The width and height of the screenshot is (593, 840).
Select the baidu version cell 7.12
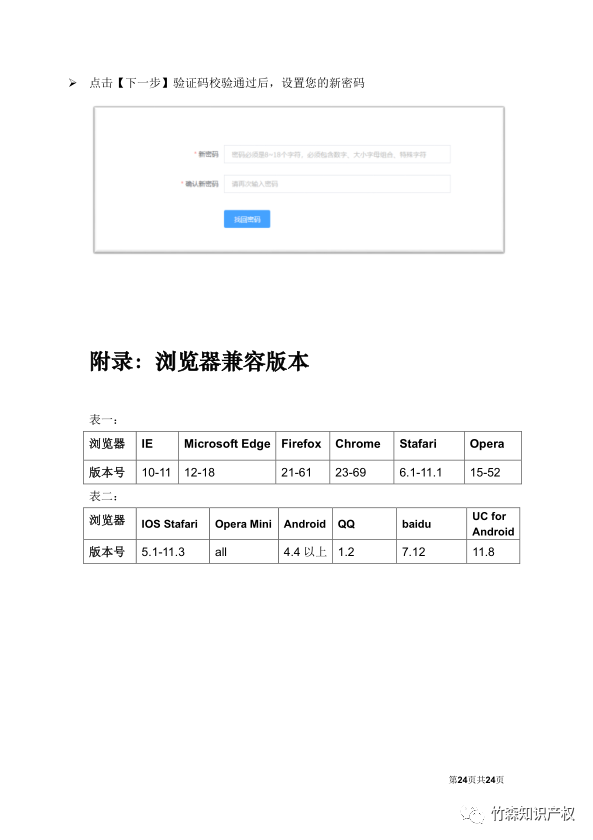[431, 551]
